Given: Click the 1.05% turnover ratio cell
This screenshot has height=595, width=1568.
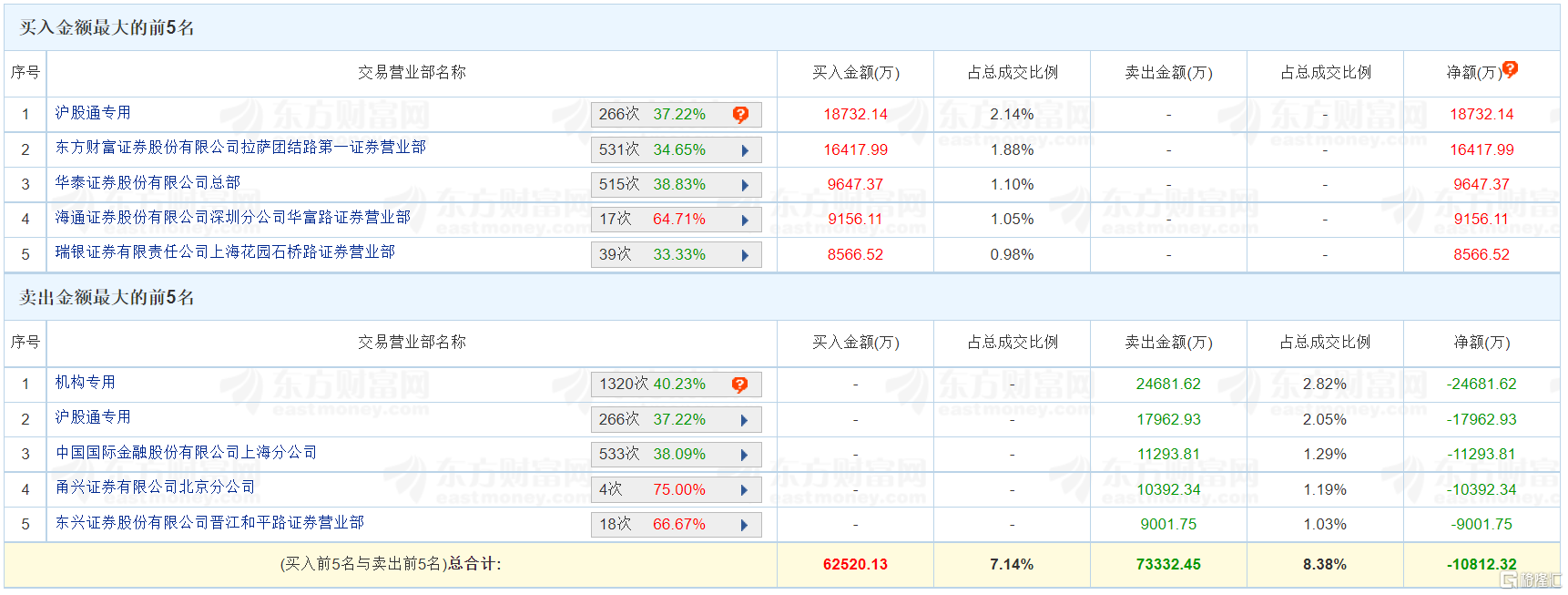Looking at the screenshot, I should tap(1013, 219).
